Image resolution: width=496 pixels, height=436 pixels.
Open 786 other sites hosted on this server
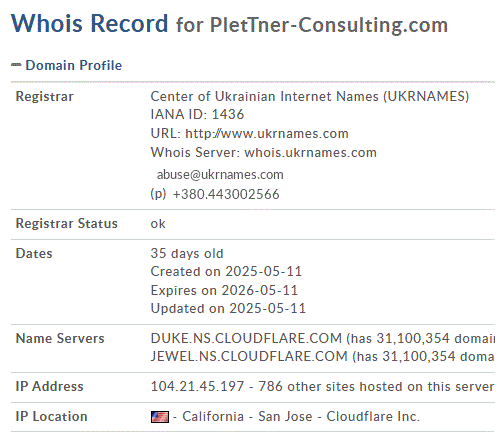[376, 387]
